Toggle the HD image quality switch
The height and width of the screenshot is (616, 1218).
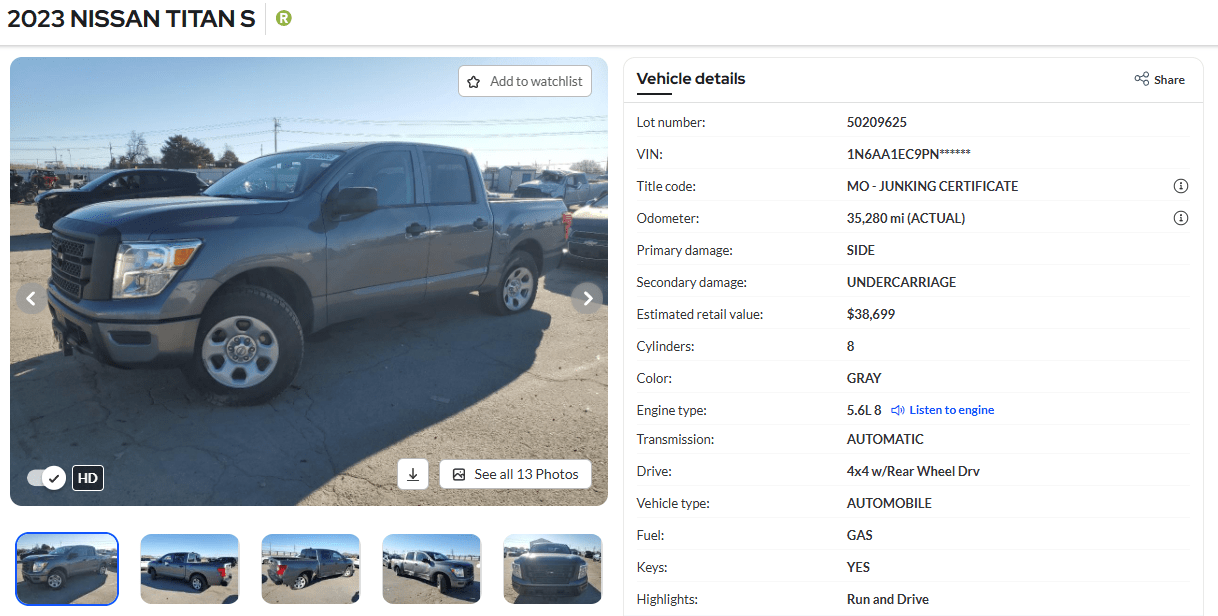46,478
